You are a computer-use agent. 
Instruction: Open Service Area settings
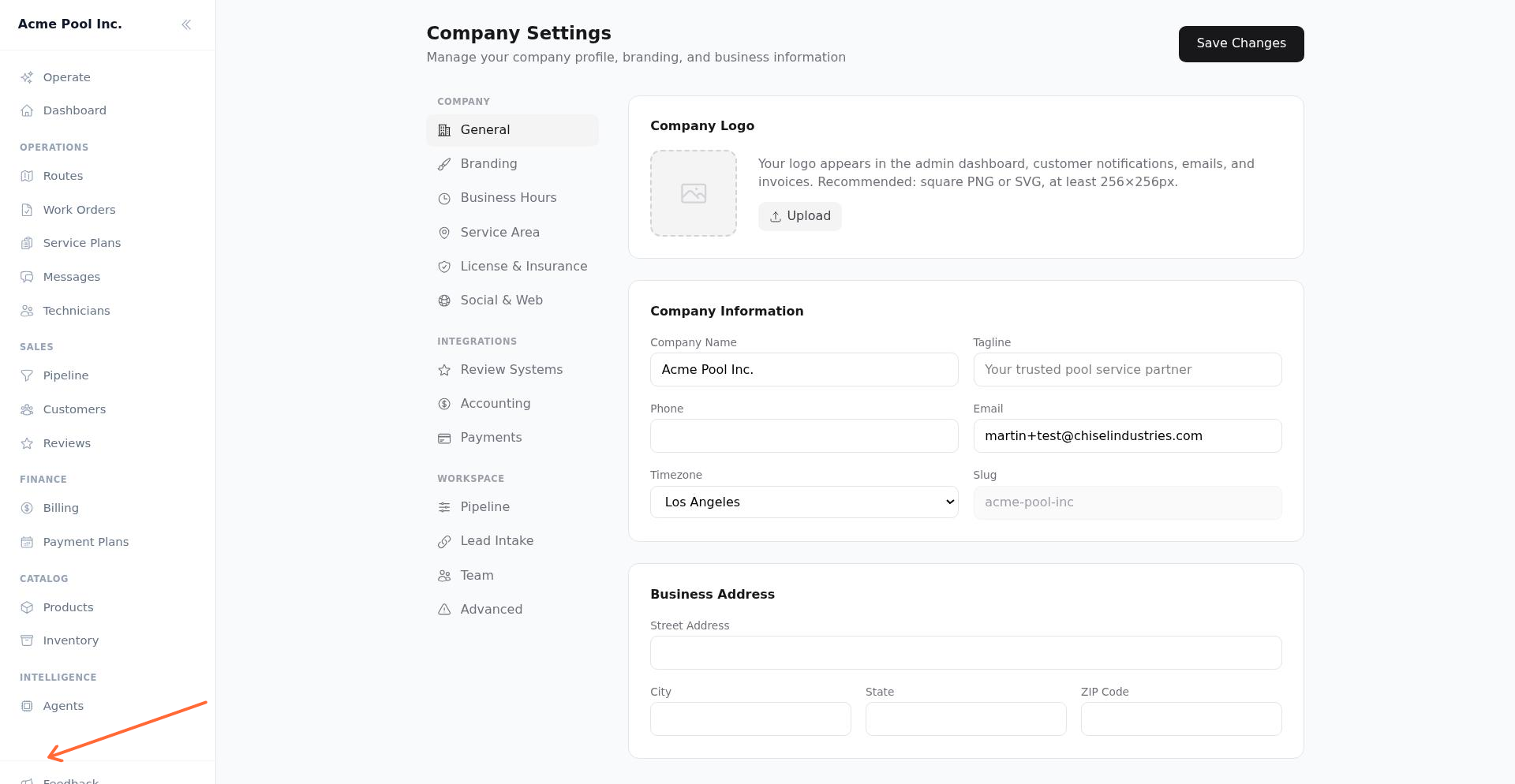coord(512,233)
